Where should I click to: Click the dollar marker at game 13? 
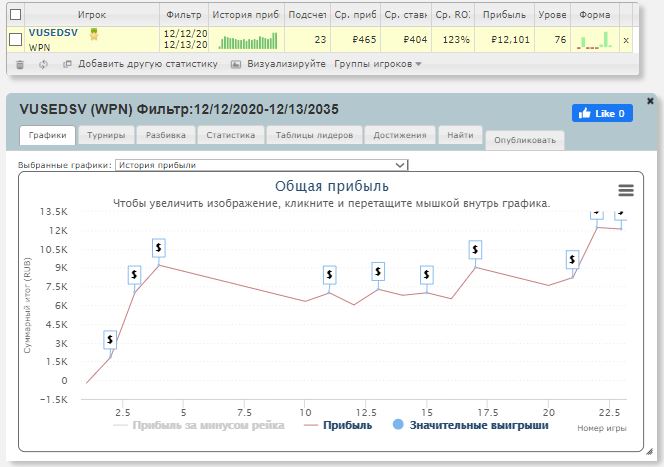[378, 271]
